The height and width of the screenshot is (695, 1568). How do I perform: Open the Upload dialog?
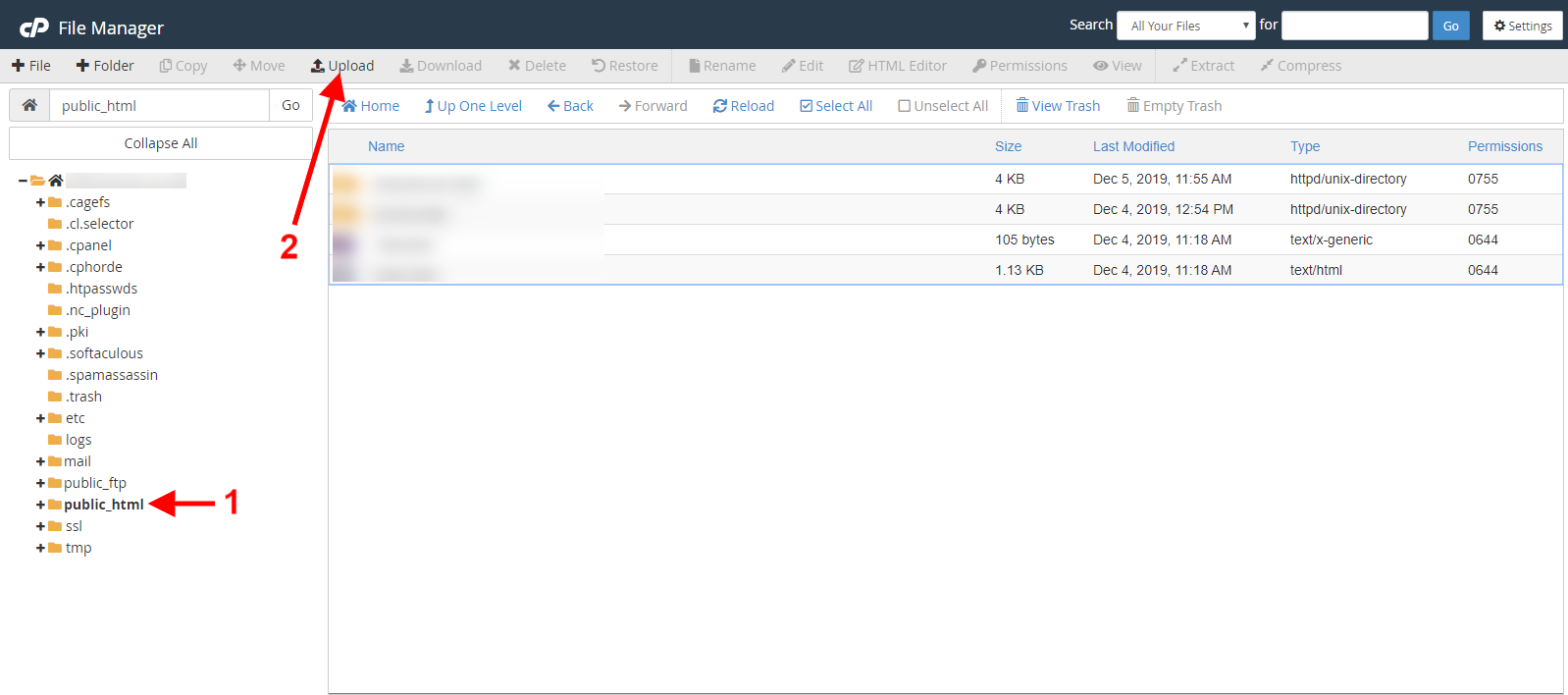tap(342, 66)
